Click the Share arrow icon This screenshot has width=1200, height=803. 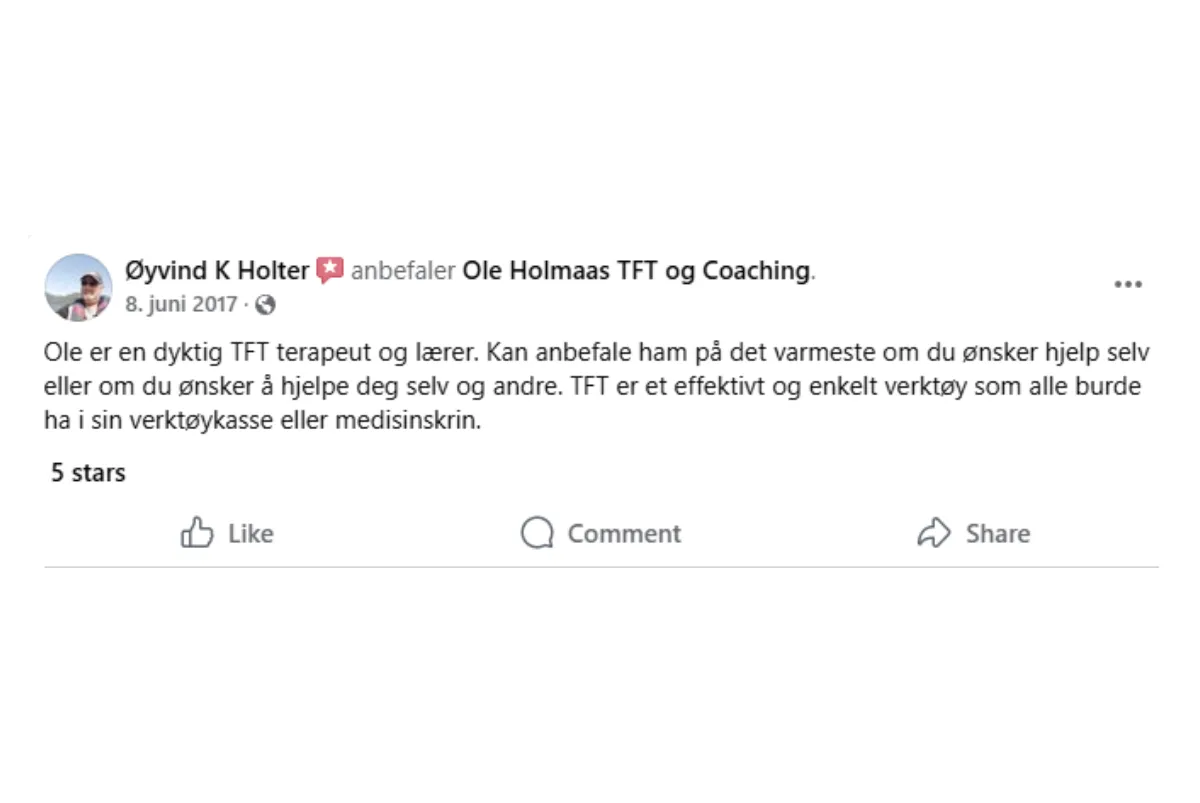pyautogui.click(x=933, y=533)
